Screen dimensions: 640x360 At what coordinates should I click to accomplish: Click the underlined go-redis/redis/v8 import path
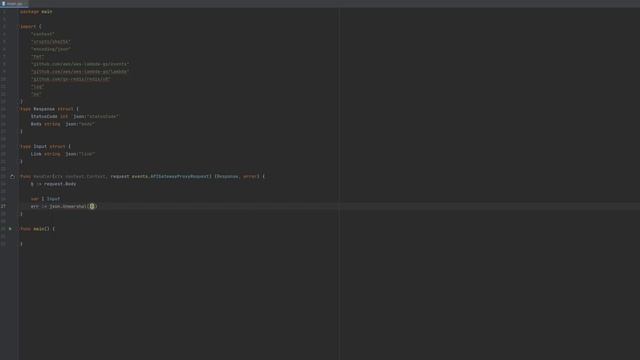pos(71,79)
